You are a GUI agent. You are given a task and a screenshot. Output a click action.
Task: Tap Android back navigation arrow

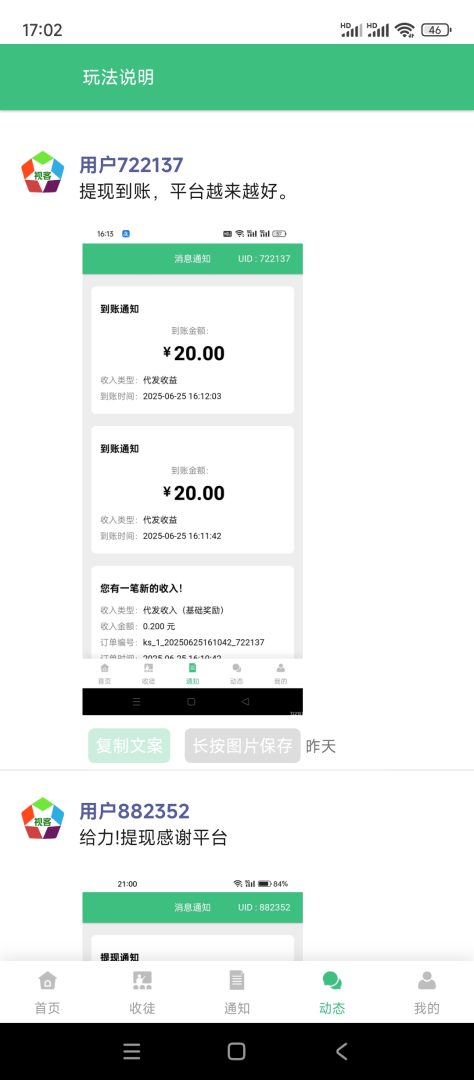(x=342, y=1051)
